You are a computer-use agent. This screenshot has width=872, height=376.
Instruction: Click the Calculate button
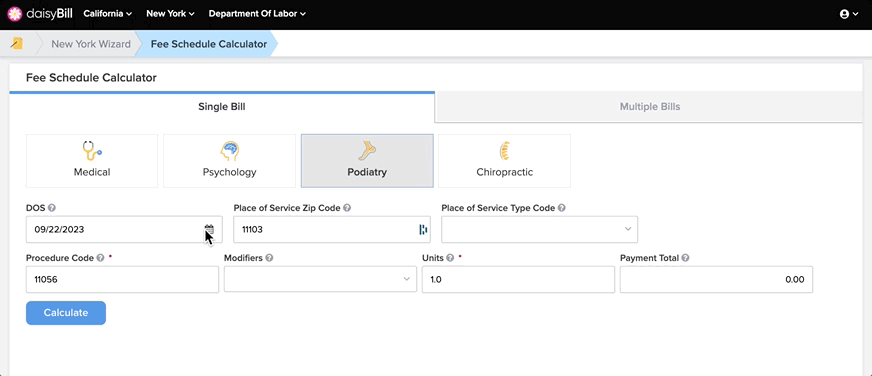pyautogui.click(x=66, y=313)
